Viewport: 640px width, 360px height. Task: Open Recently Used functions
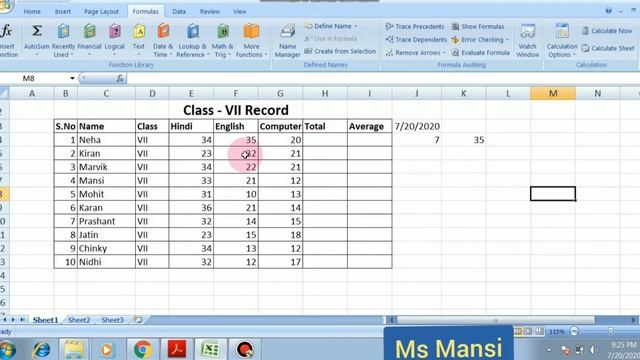63,40
